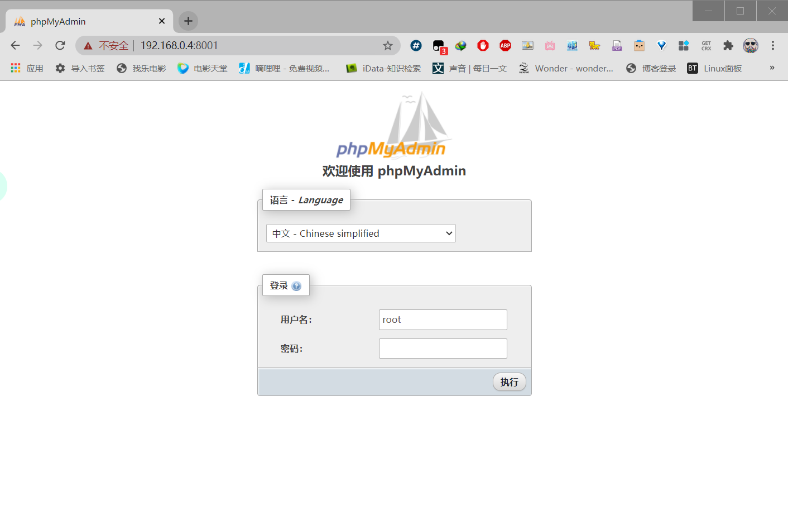The image size is (788, 520).
Task: Go back to the previous page
Action: [x=16, y=46]
